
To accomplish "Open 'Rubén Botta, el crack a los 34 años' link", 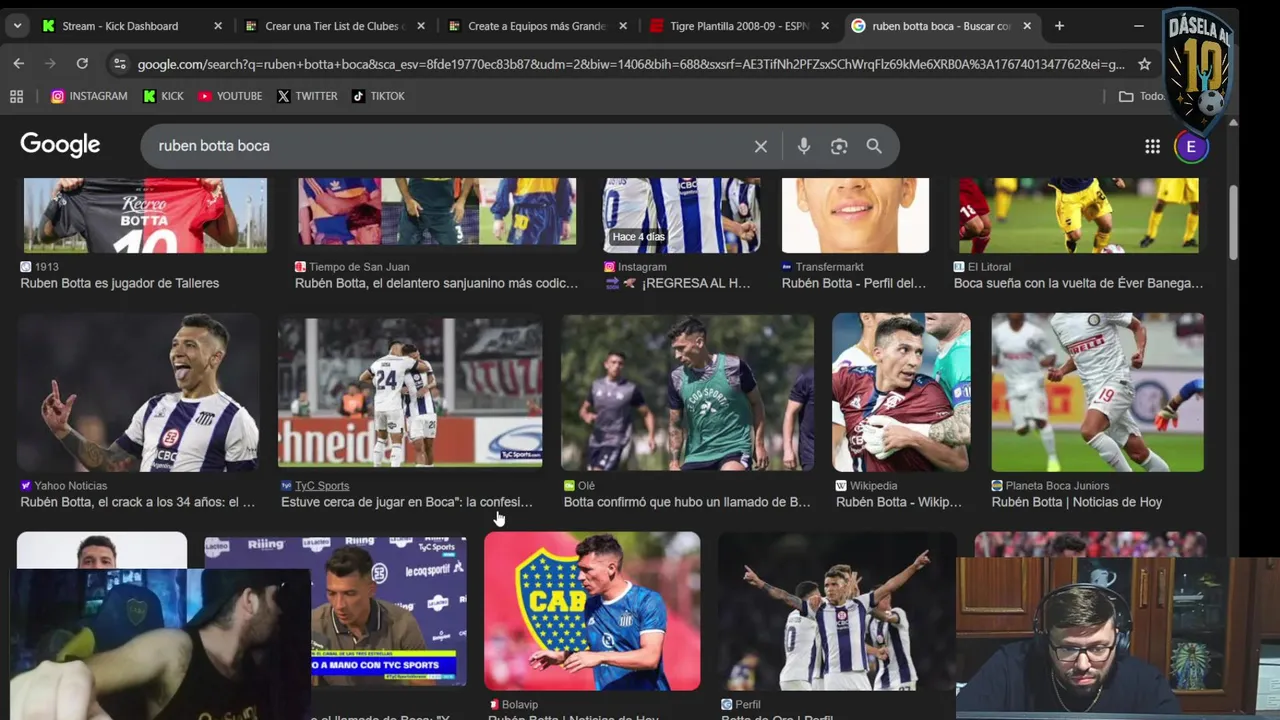I will pyautogui.click(x=137, y=502).
